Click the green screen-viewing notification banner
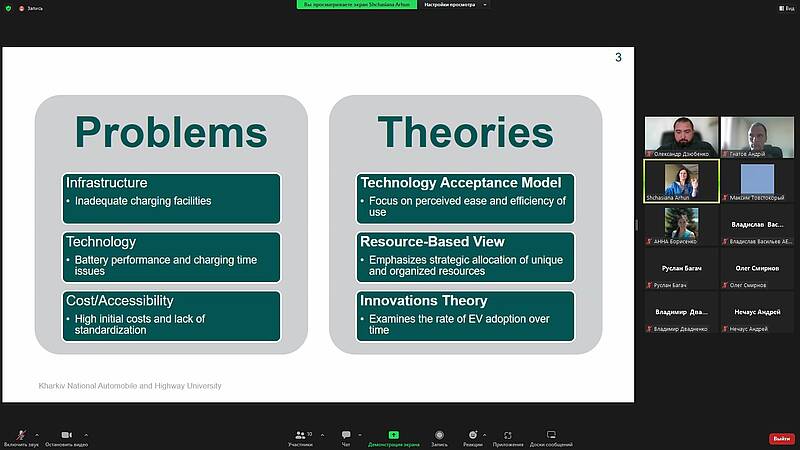Screen dimensions: 800x450 pyautogui.click(x=357, y=5)
